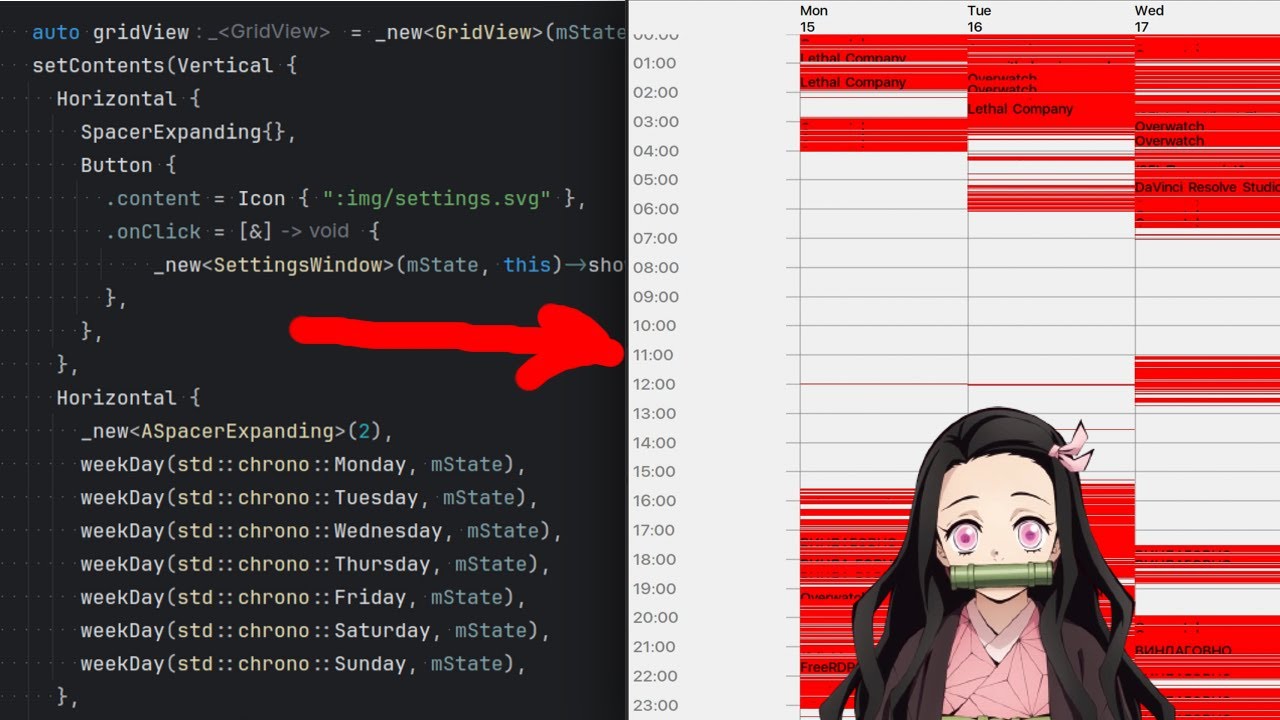The image size is (1280, 720).
Task: Open the Lethal Company event on Tuesday
Action: [1020, 109]
